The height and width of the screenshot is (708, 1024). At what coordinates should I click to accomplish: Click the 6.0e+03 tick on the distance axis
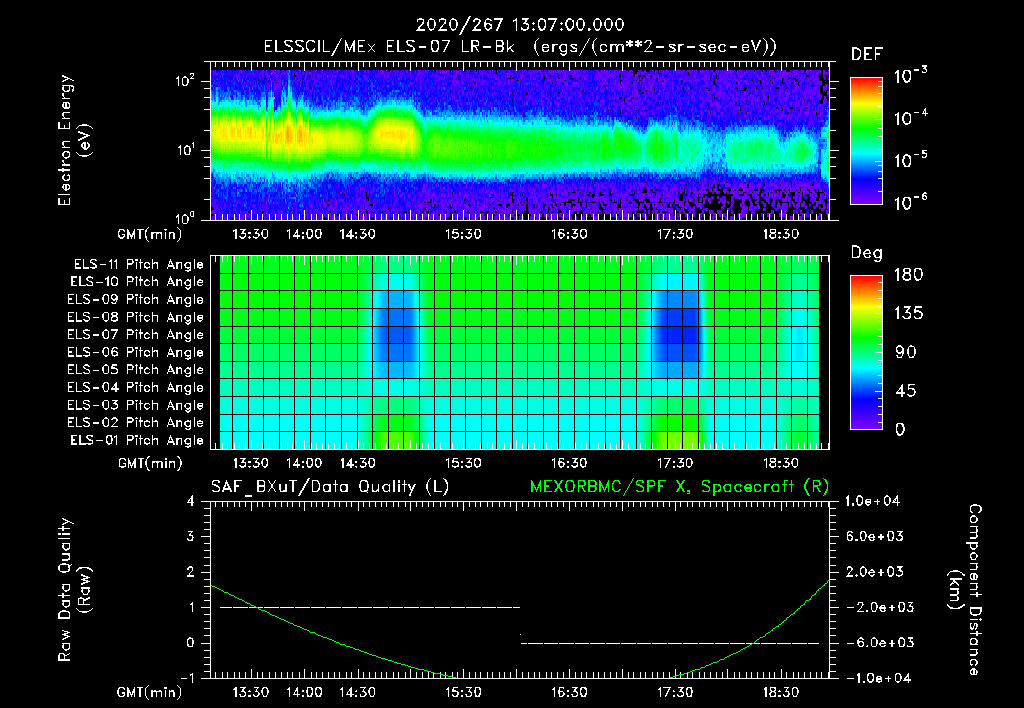click(875, 536)
